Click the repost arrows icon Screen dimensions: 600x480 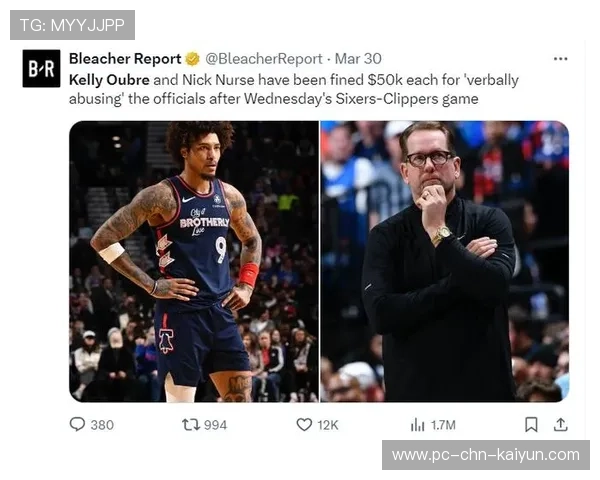tap(191, 424)
